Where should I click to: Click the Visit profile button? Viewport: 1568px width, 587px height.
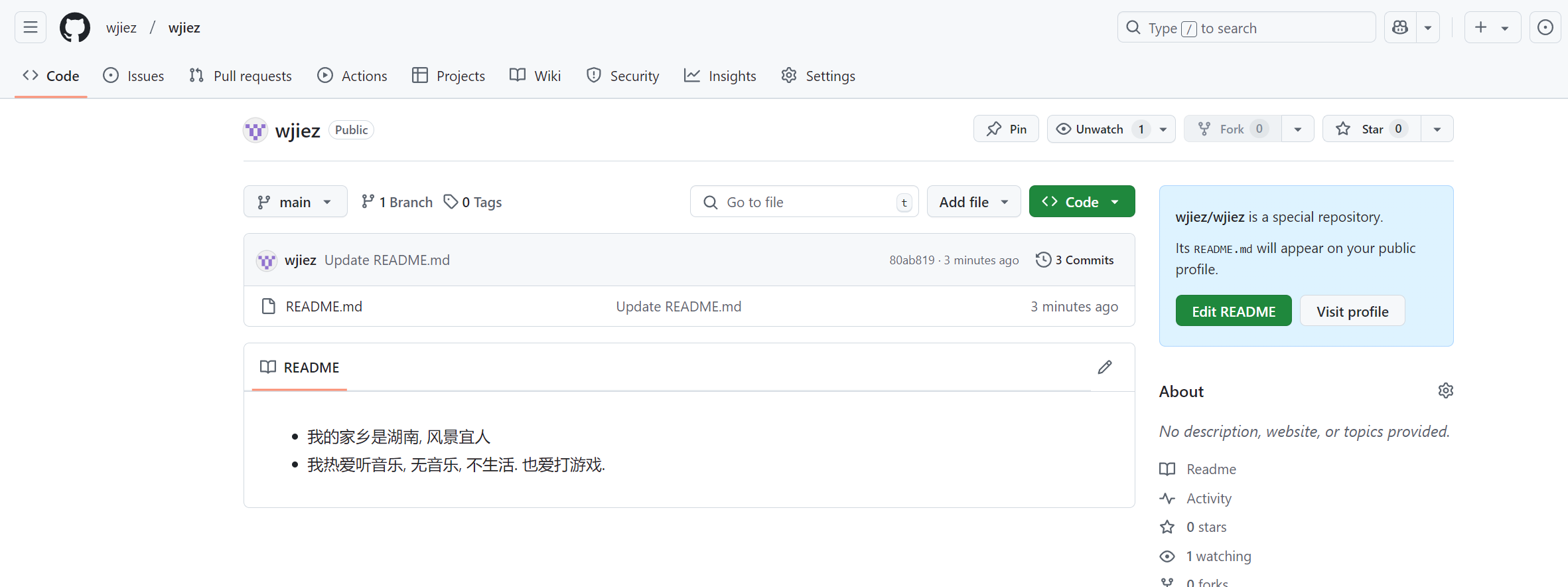tap(1352, 311)
